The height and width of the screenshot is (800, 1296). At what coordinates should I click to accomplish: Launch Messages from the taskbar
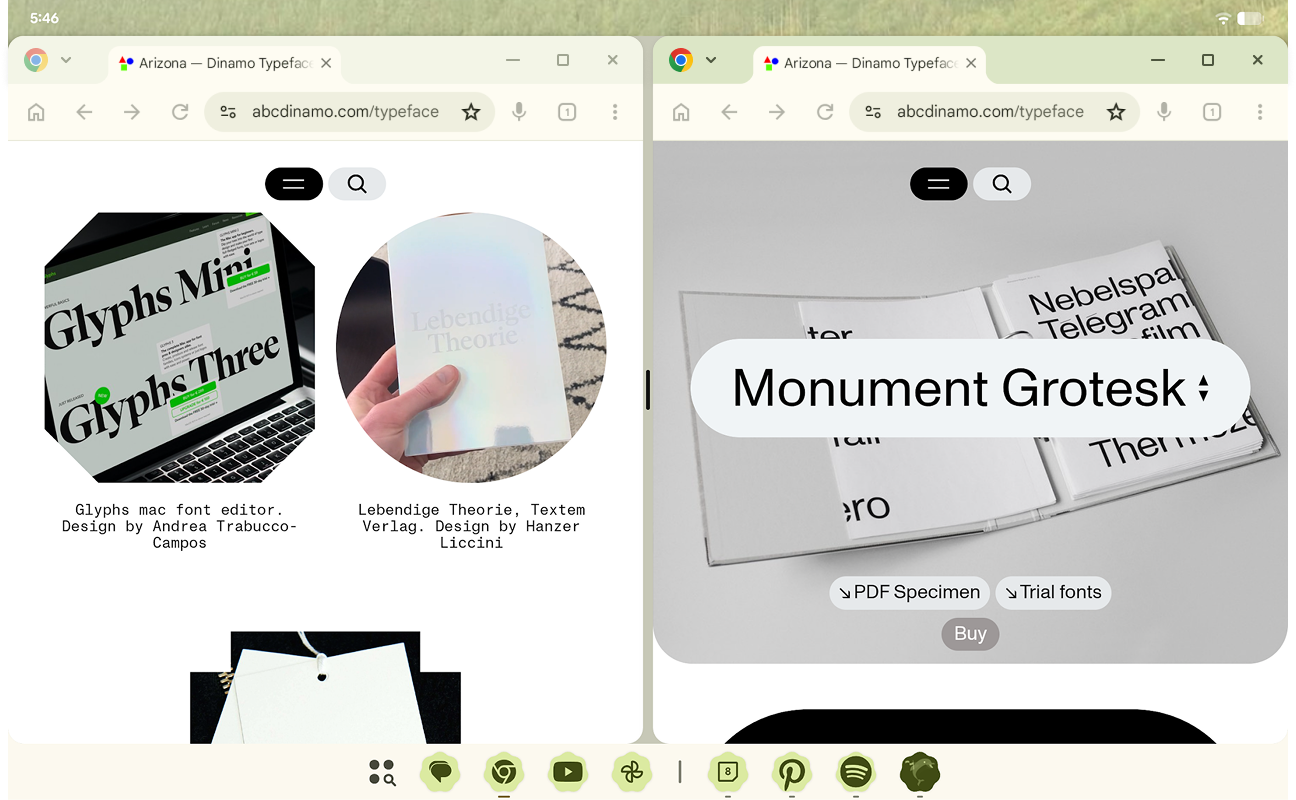point(440,772)
